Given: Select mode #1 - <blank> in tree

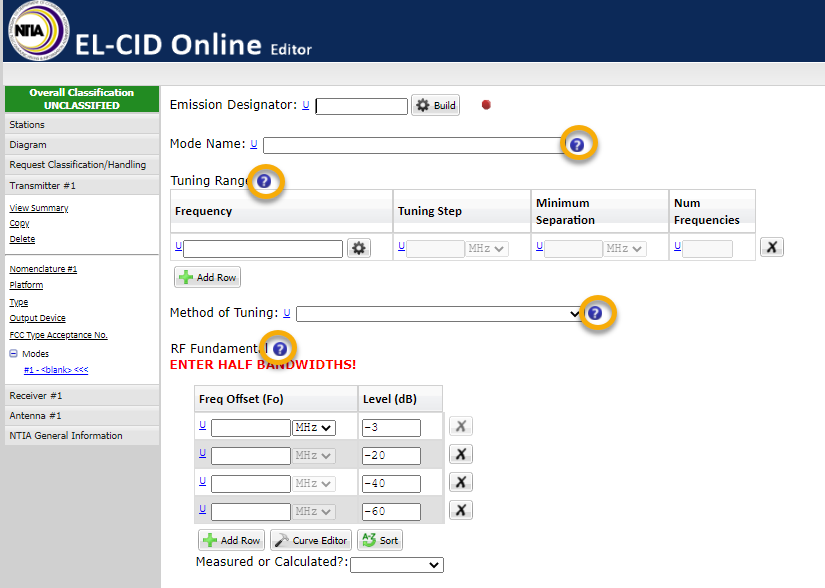Looking at the screenshot, I should [x=56, y=370].
